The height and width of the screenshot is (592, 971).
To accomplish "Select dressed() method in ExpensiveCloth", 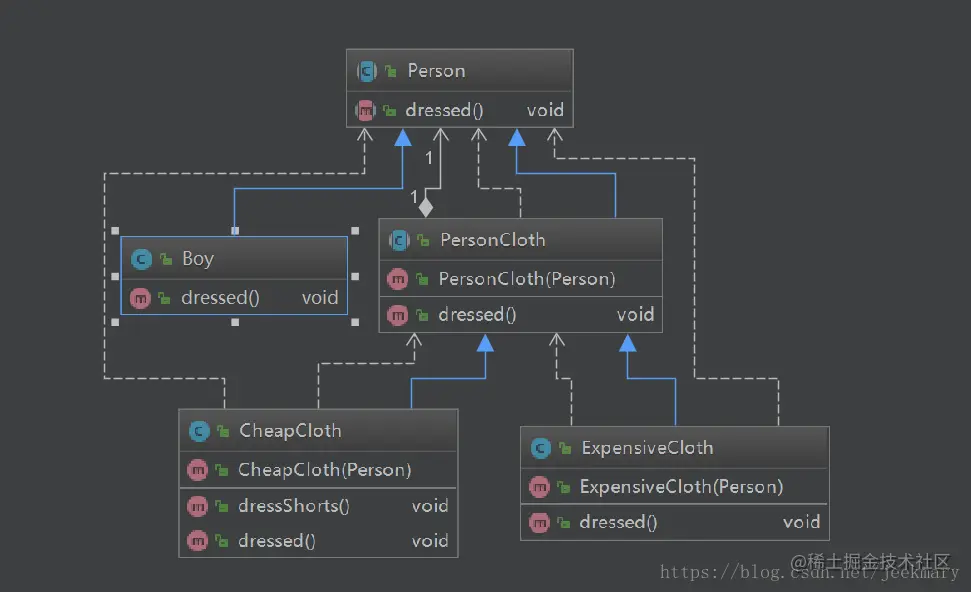I will tap(675, 523).
